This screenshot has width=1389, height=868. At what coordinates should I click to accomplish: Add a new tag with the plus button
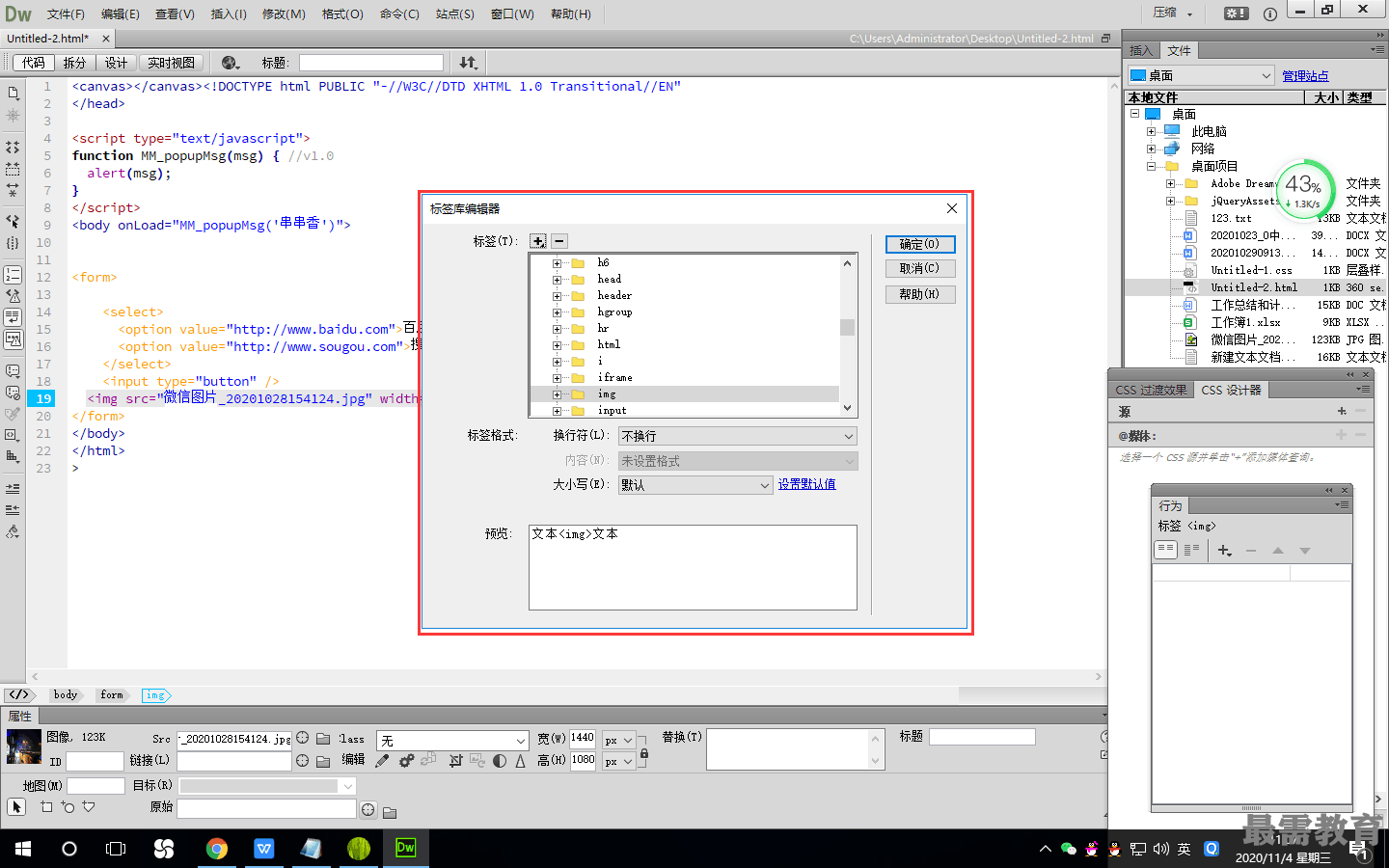538,241
